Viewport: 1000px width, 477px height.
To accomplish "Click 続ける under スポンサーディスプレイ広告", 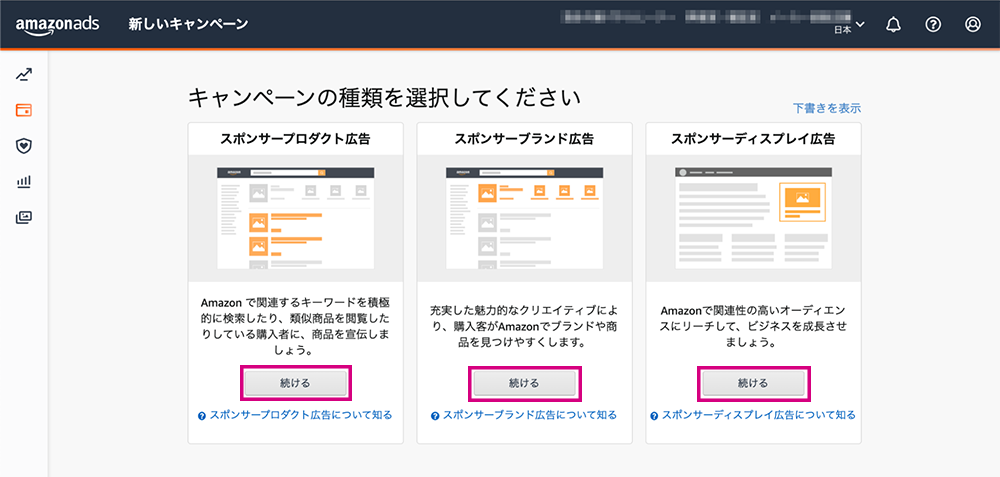I will click(753, 383).
